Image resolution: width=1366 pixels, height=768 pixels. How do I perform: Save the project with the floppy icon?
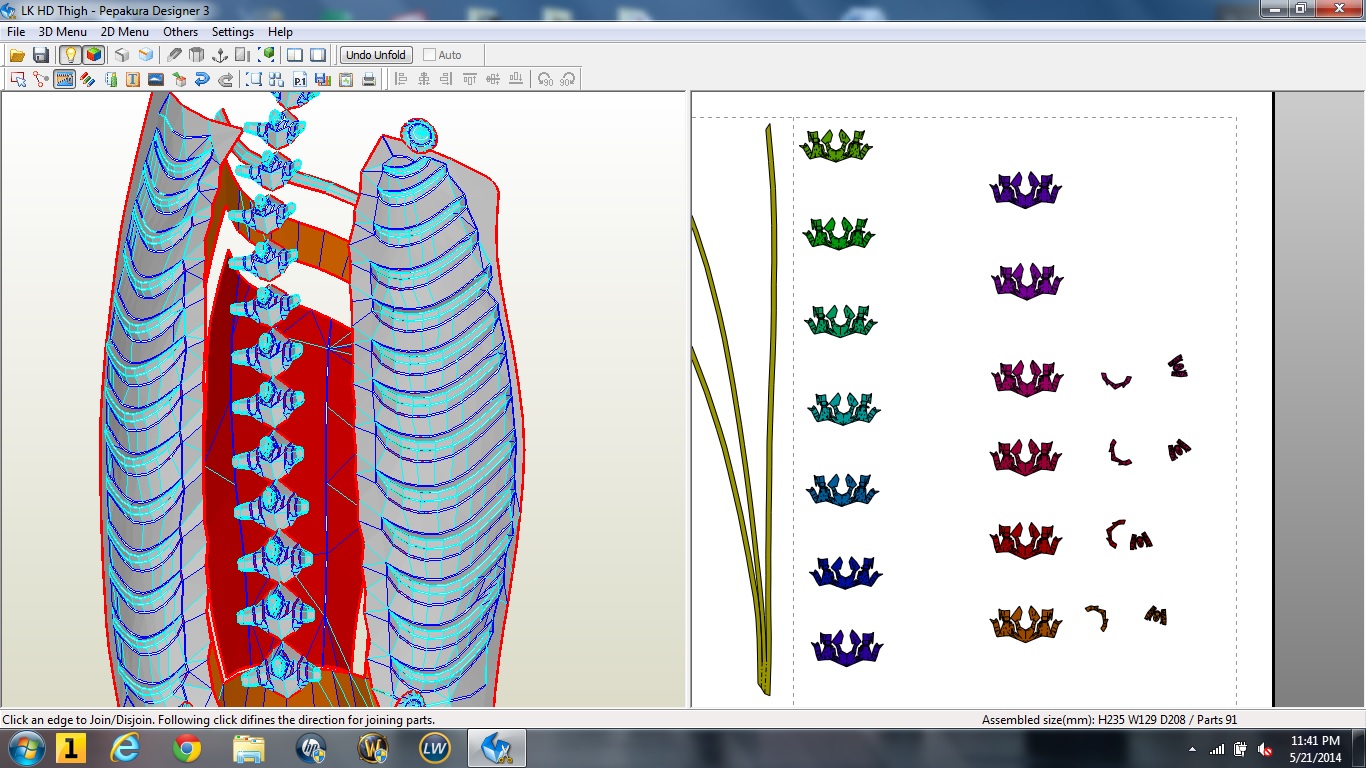point(41,55)
